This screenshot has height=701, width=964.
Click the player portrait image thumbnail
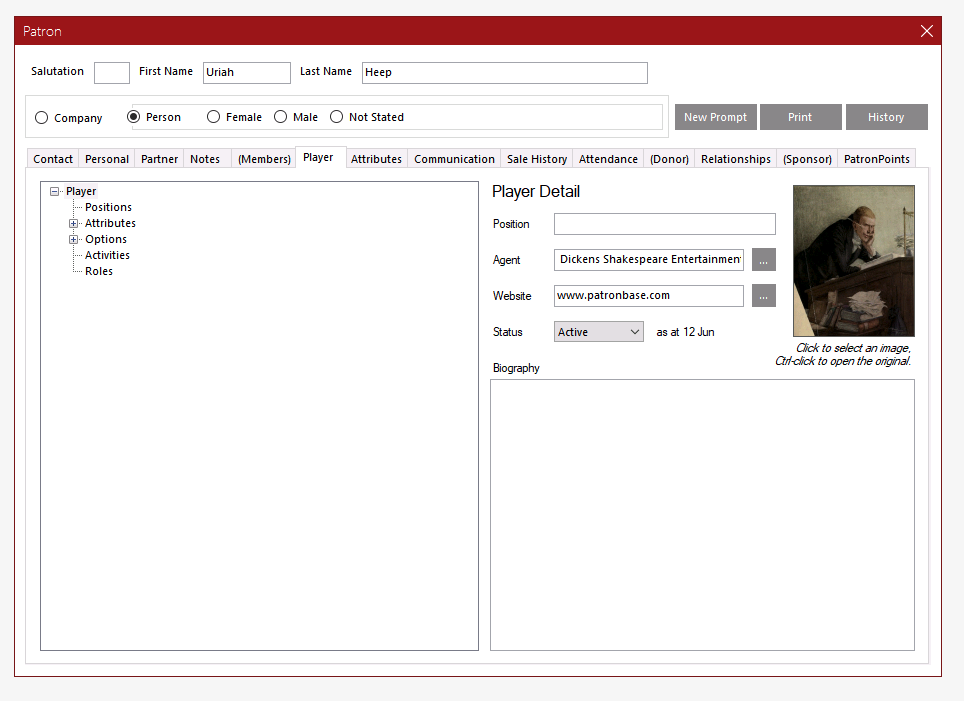pyautogui.click(x=853, y=261)
